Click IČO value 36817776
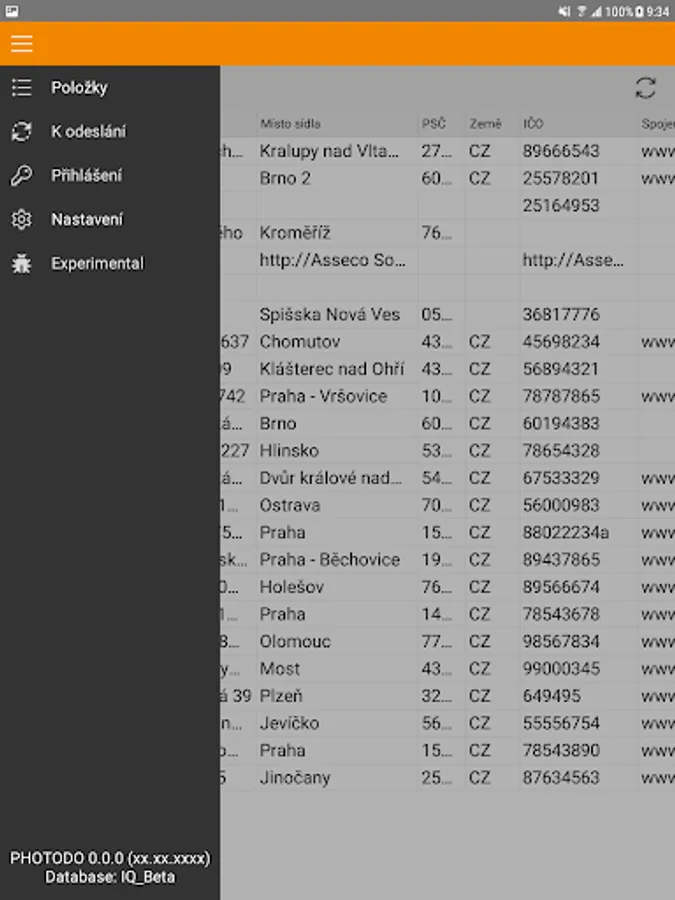Viewport: 675px width, 900px height. [561, 315]
